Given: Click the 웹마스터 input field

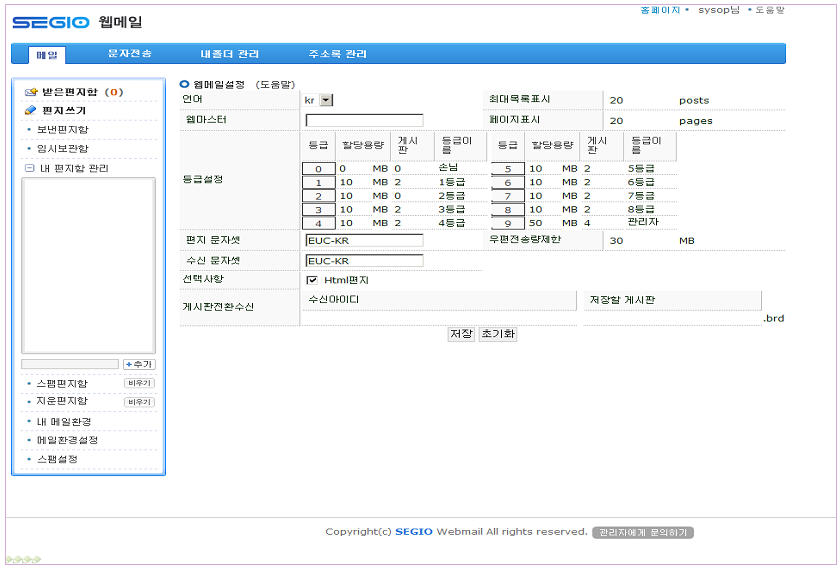Looking at the screenshot, I should tap(364, 121).
